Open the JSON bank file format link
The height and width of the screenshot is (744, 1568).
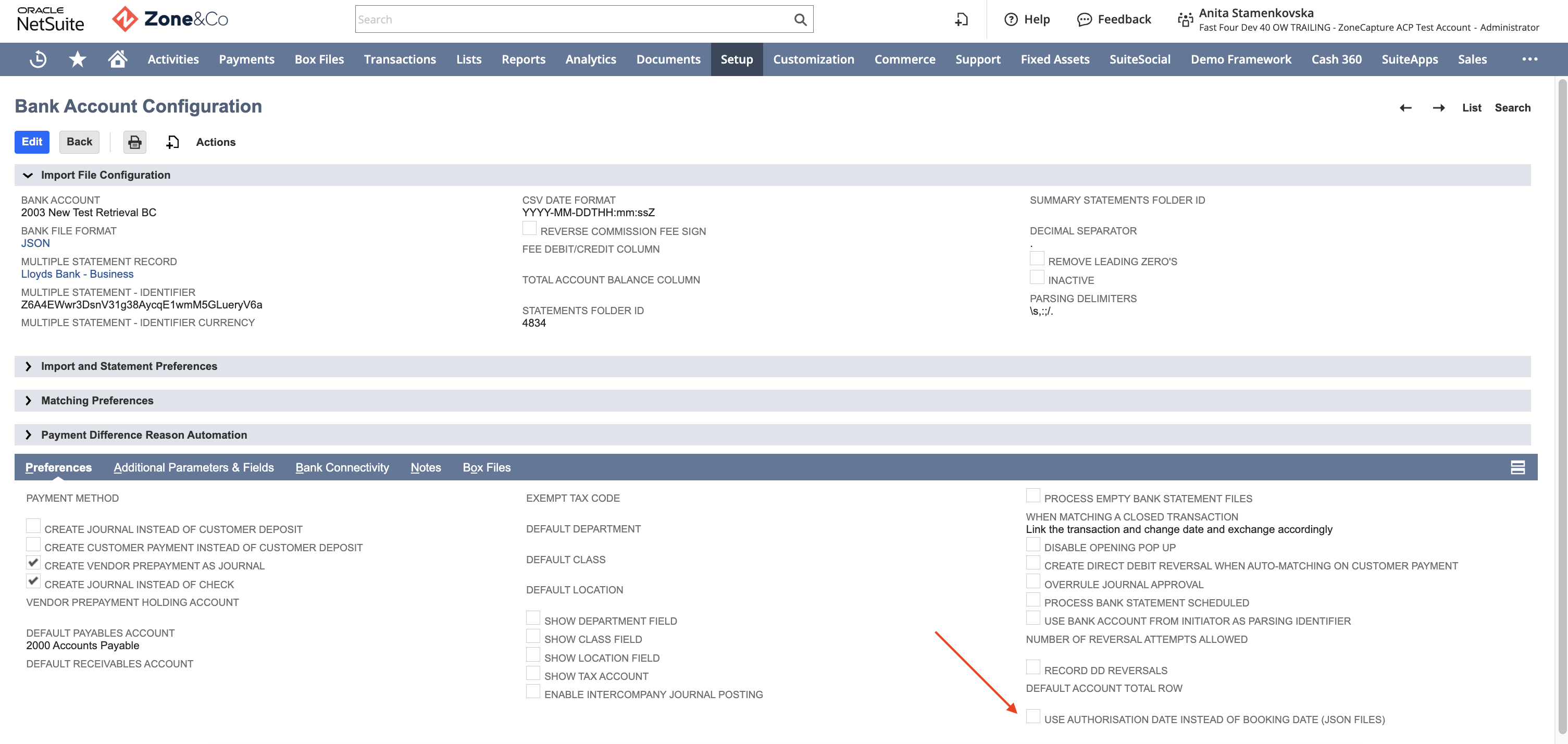pos(35,243)
